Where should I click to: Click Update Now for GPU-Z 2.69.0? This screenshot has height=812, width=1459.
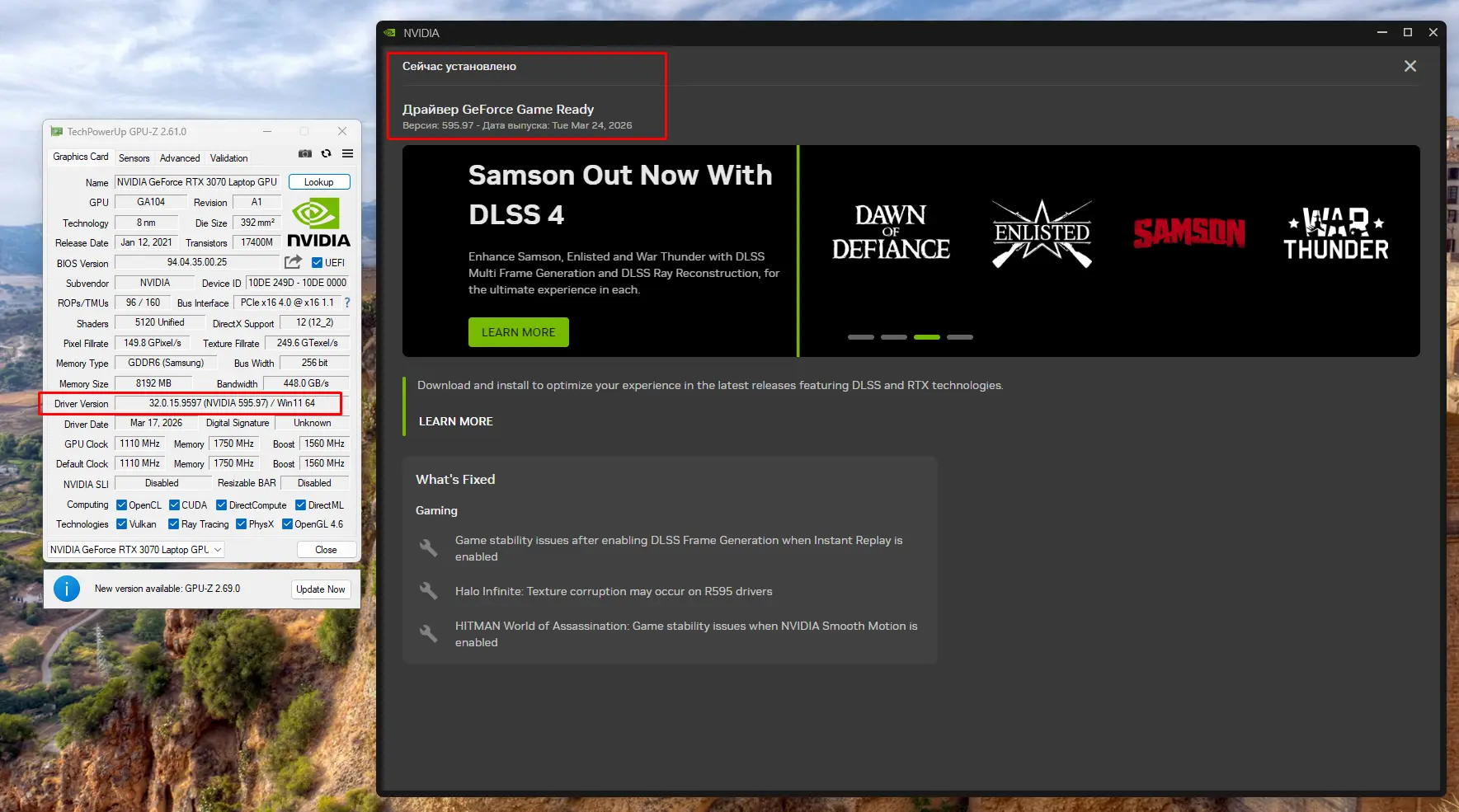pos(321,589)
